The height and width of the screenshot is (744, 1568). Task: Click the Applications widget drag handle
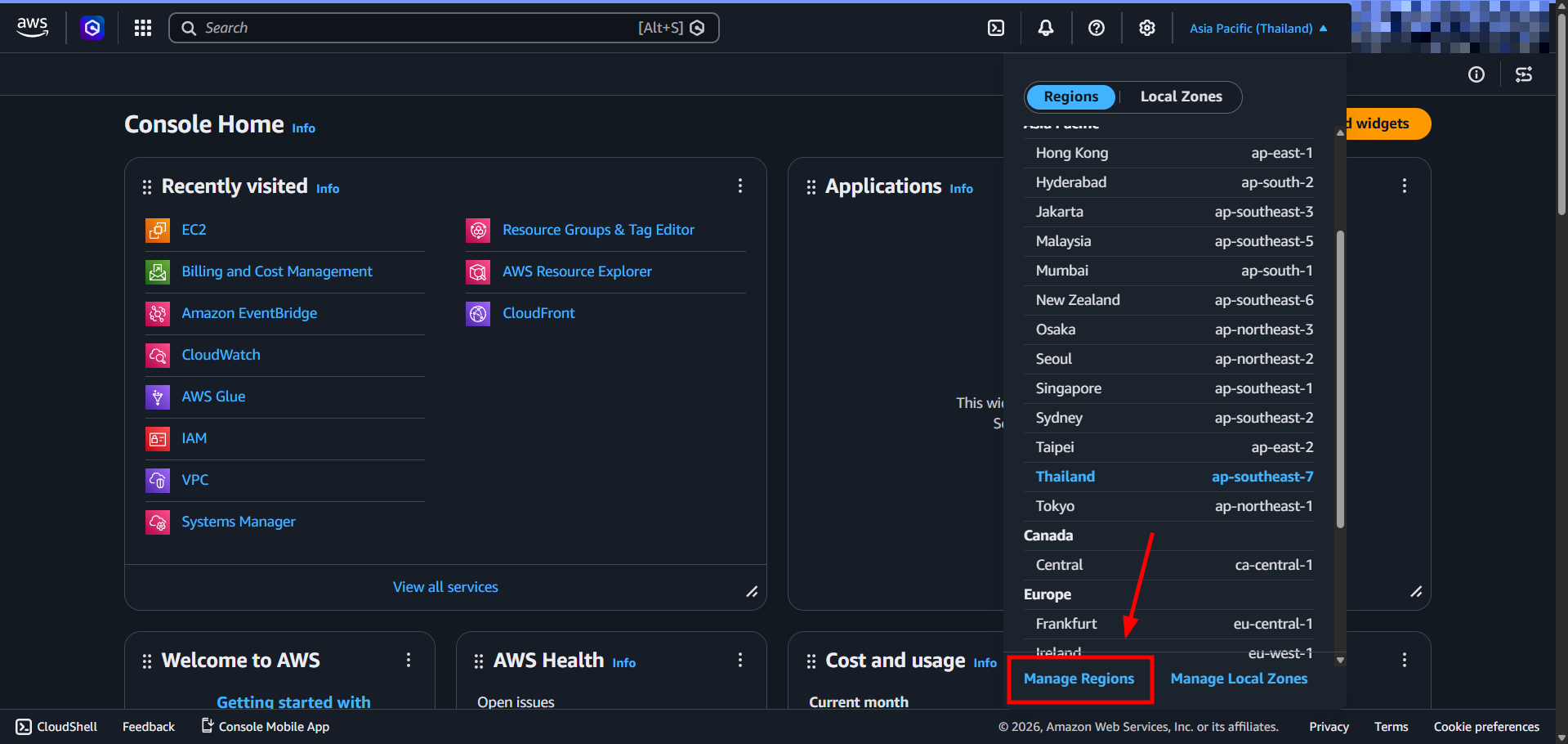click(x=811, y=187)
